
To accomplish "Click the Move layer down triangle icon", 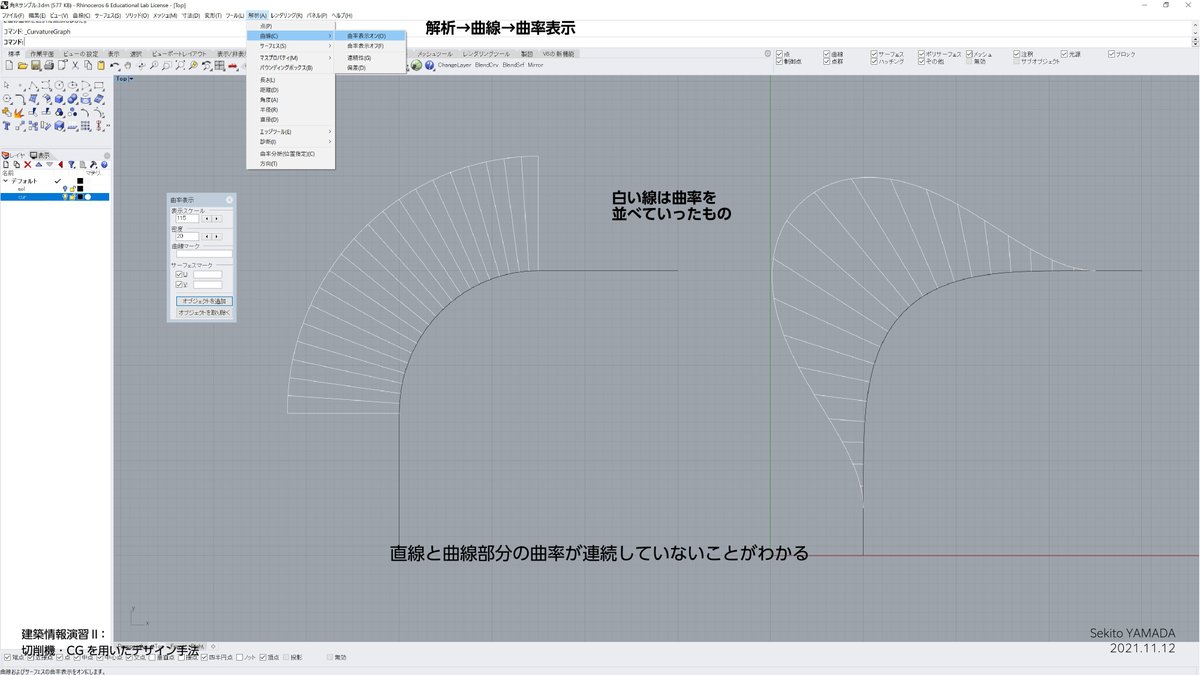I will coord(50,164).
